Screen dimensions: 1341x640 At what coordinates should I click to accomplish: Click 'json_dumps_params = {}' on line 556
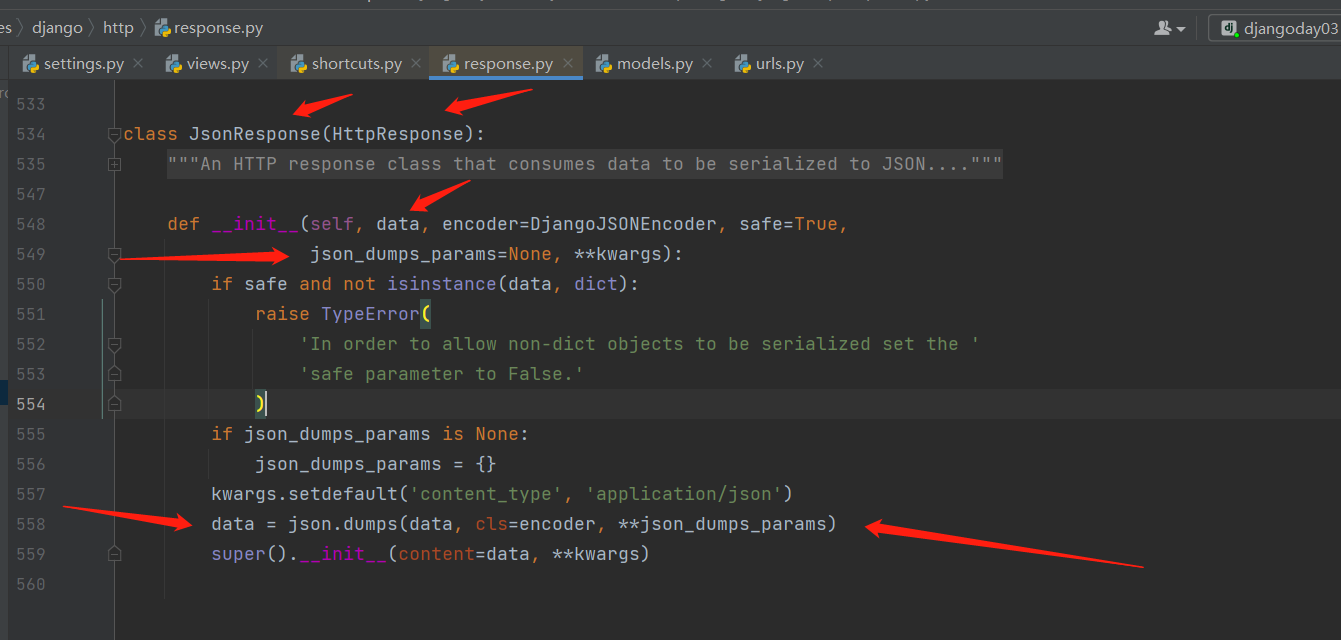(x=376, y=464)
